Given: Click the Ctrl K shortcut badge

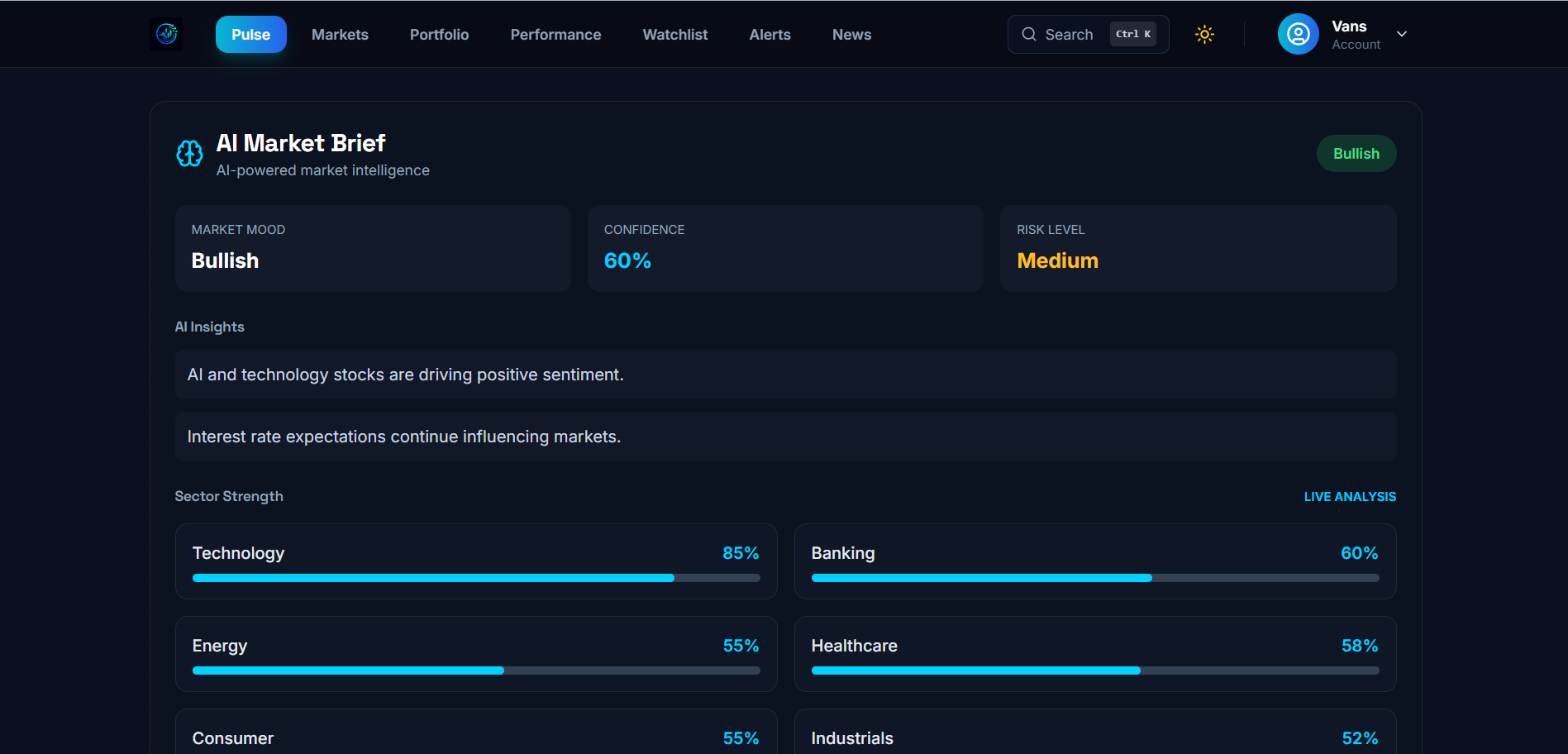Looking at the screenshot, I should point(1132,34).
